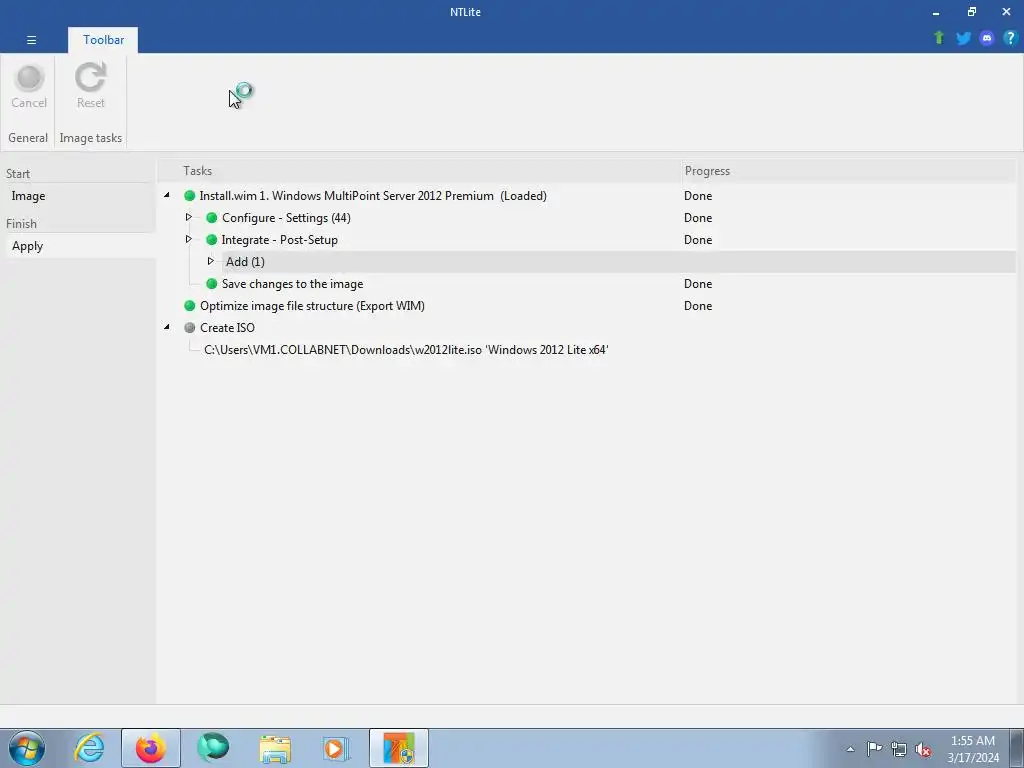The image size is (1024, 768).
Task: Click the status dot beside Save changes
Action: tap(212, 284)
